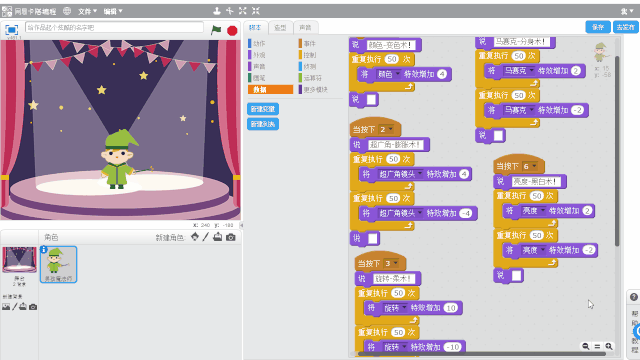Image resolution: width=640 pixels, height=360 pixels.
Task: Collapse the stage with the small arrow
Action: pos(241,225)
